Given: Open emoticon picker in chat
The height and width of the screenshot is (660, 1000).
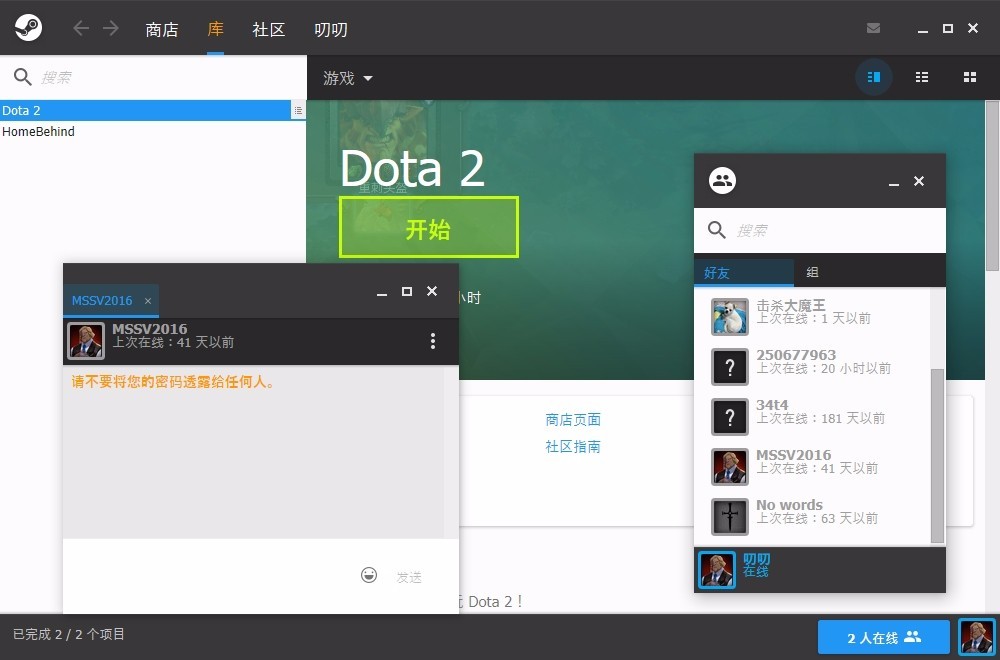Looking at the screenshot, I should pyautogui.click(x=369, y=575).
